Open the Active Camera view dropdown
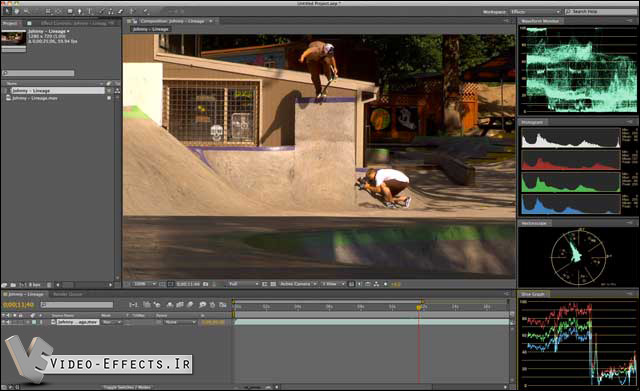640x391 pixels. coord(298,284)
